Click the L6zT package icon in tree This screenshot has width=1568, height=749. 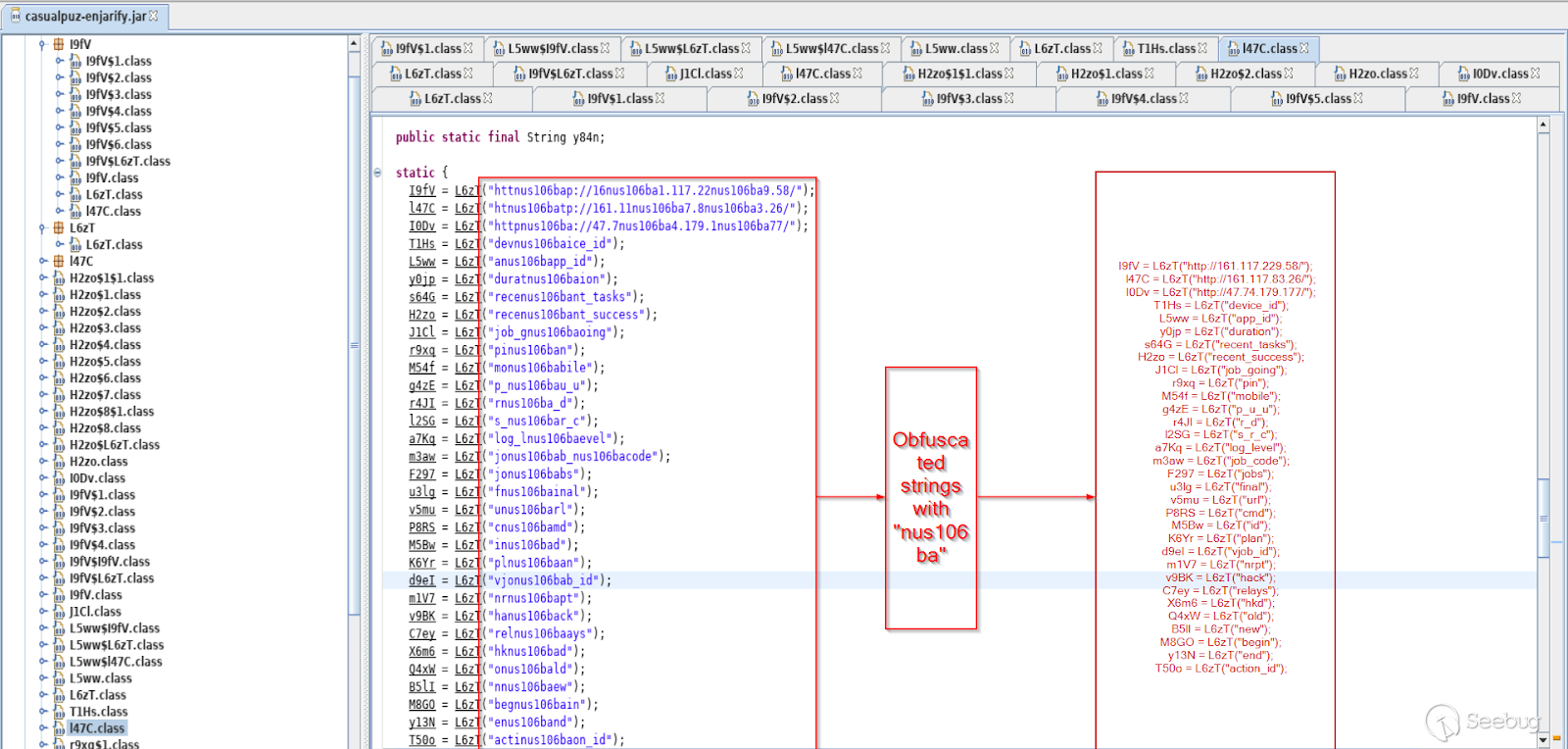(x=59, y=227)
